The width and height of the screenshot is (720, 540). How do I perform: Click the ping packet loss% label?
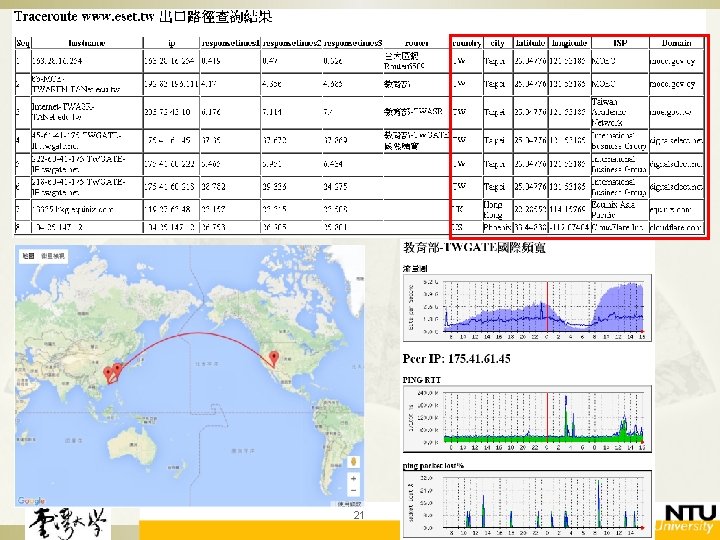(433, 466)
